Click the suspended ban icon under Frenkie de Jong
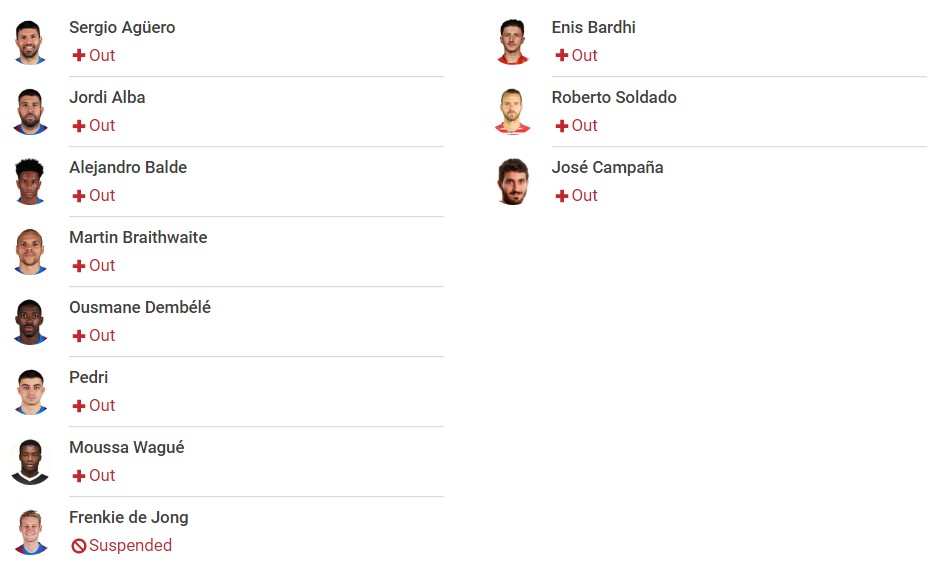The width and height of the screenshot is (935, 568). point(79,546)
